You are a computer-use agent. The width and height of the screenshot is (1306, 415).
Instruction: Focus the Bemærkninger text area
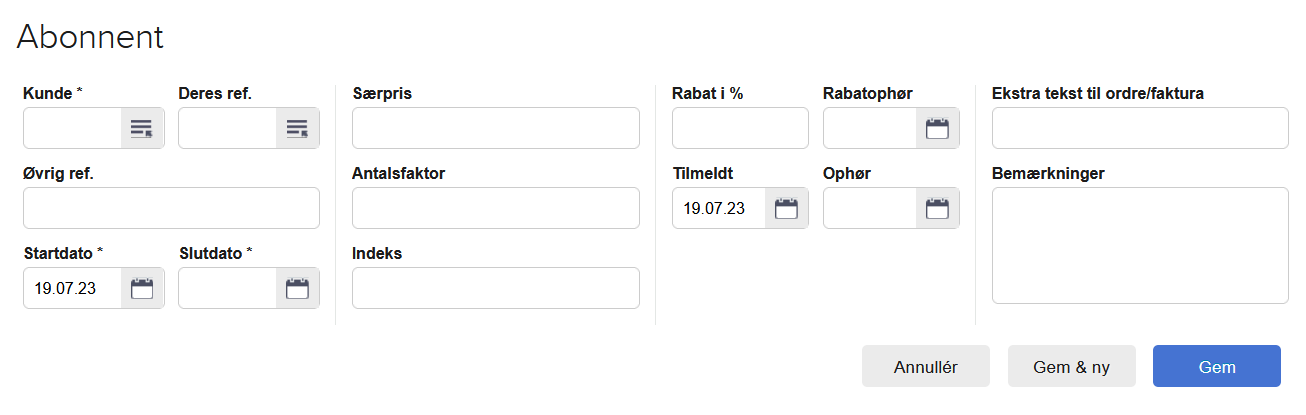tap(1140, 245)
